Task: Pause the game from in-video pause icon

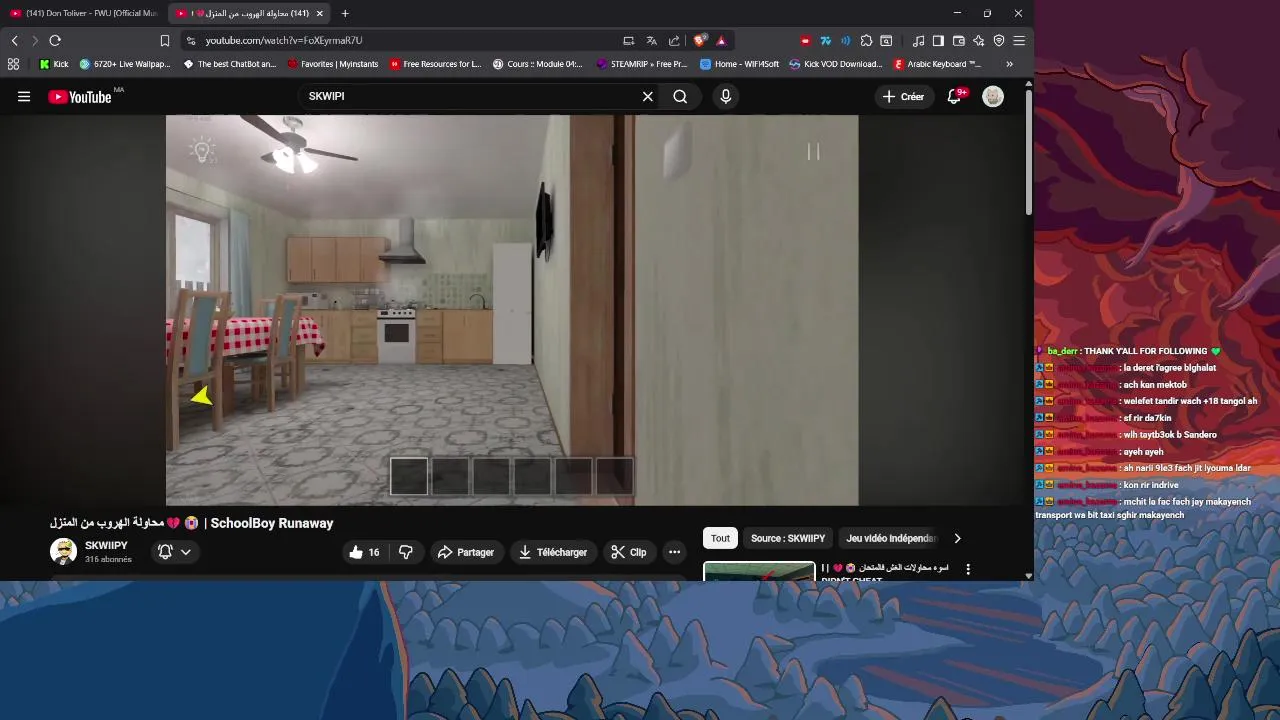Action: click(x=813, y=151)
